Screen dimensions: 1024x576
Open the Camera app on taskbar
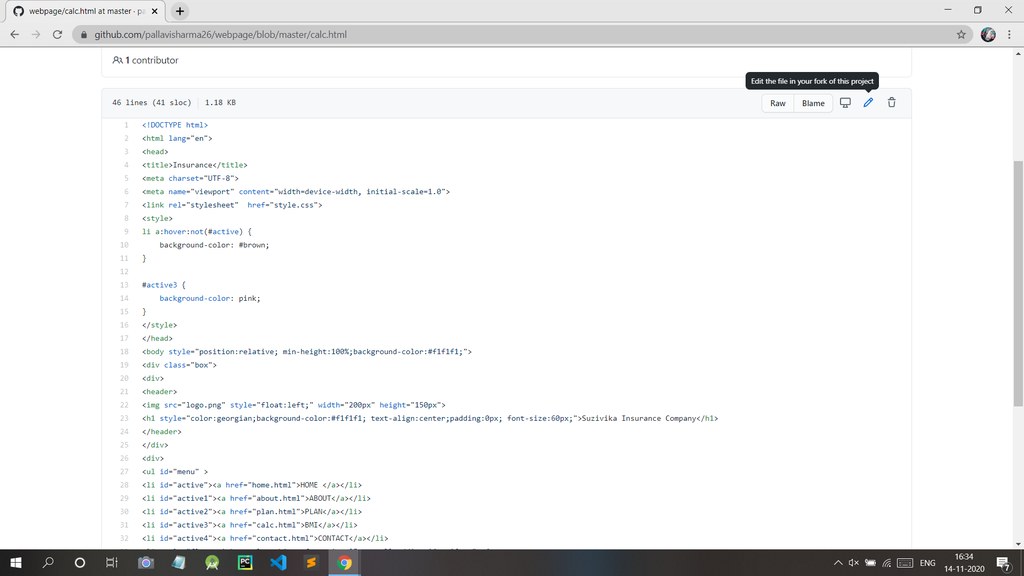[x=146, y=562]
